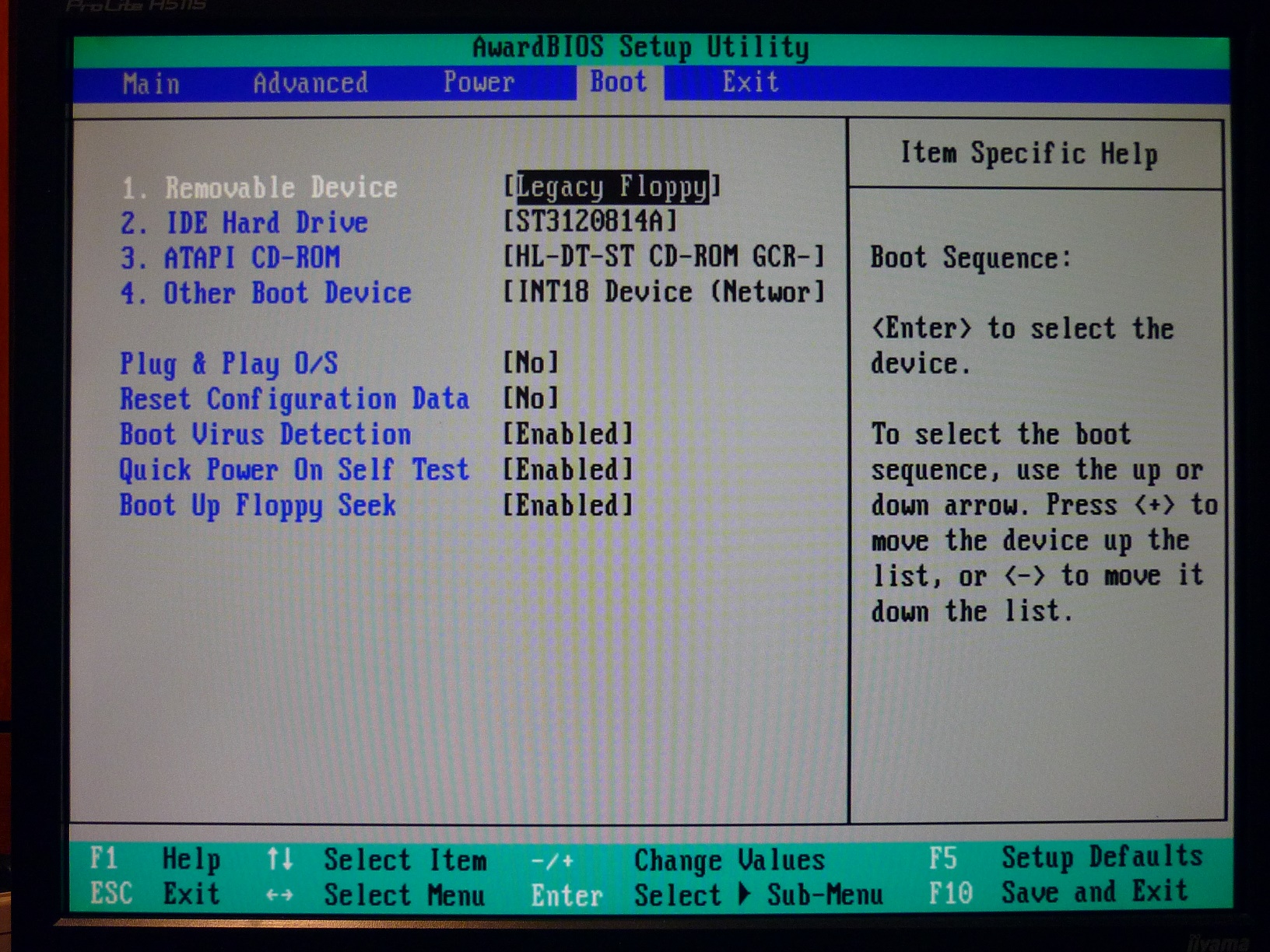Toggle the Quick Power On Self Test value
Image resolution: width=1270 pixels, height=952 pixels.
[x=568, y=470]
